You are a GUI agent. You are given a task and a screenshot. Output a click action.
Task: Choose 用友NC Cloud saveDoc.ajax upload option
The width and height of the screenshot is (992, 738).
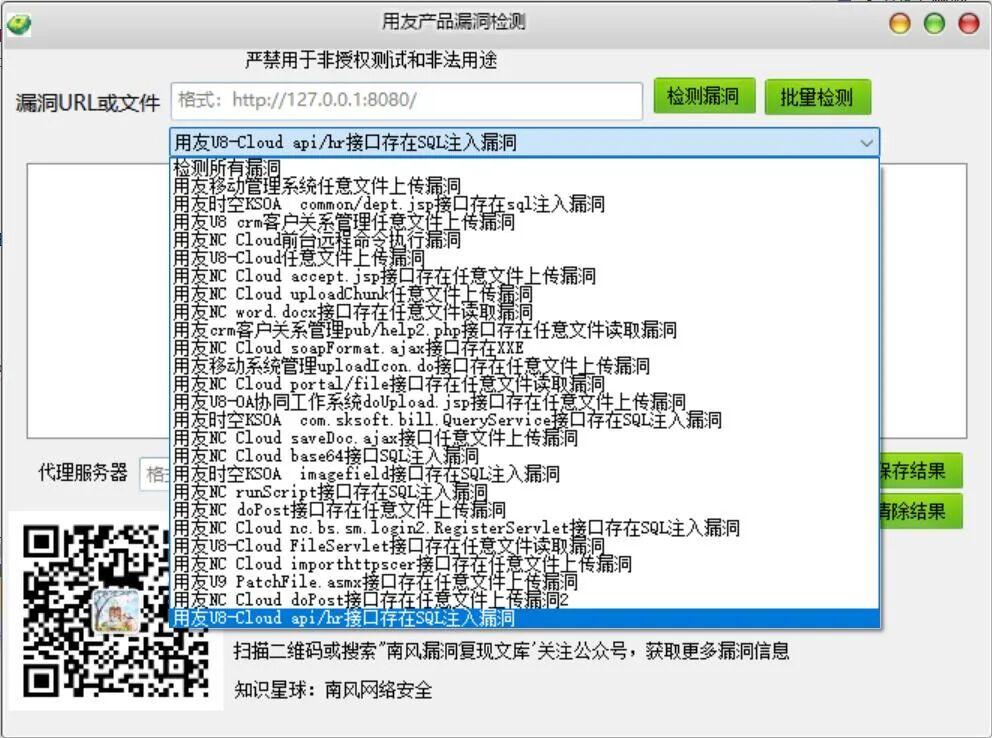tap(524, 438)
